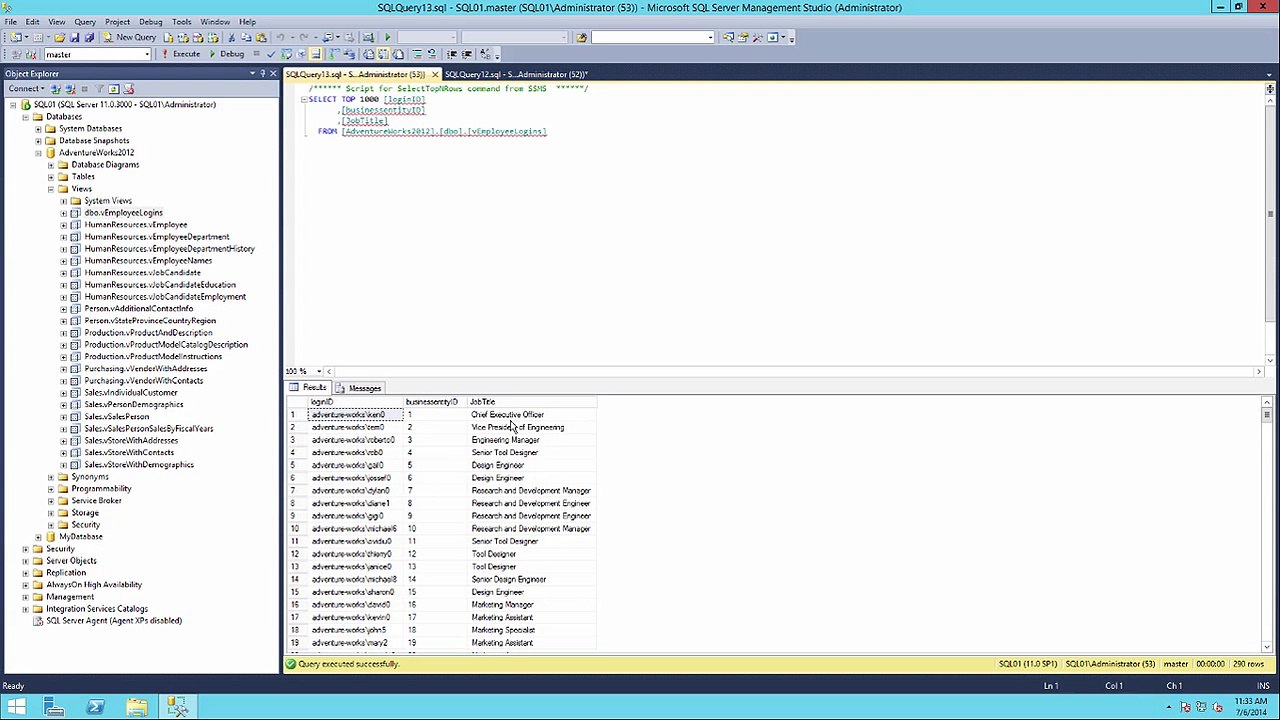Image resolution: width=1280 pixels, height=720 pixels.
Task: Open the Debug menu
Action: pyautogui.click(x=151, y=21)
